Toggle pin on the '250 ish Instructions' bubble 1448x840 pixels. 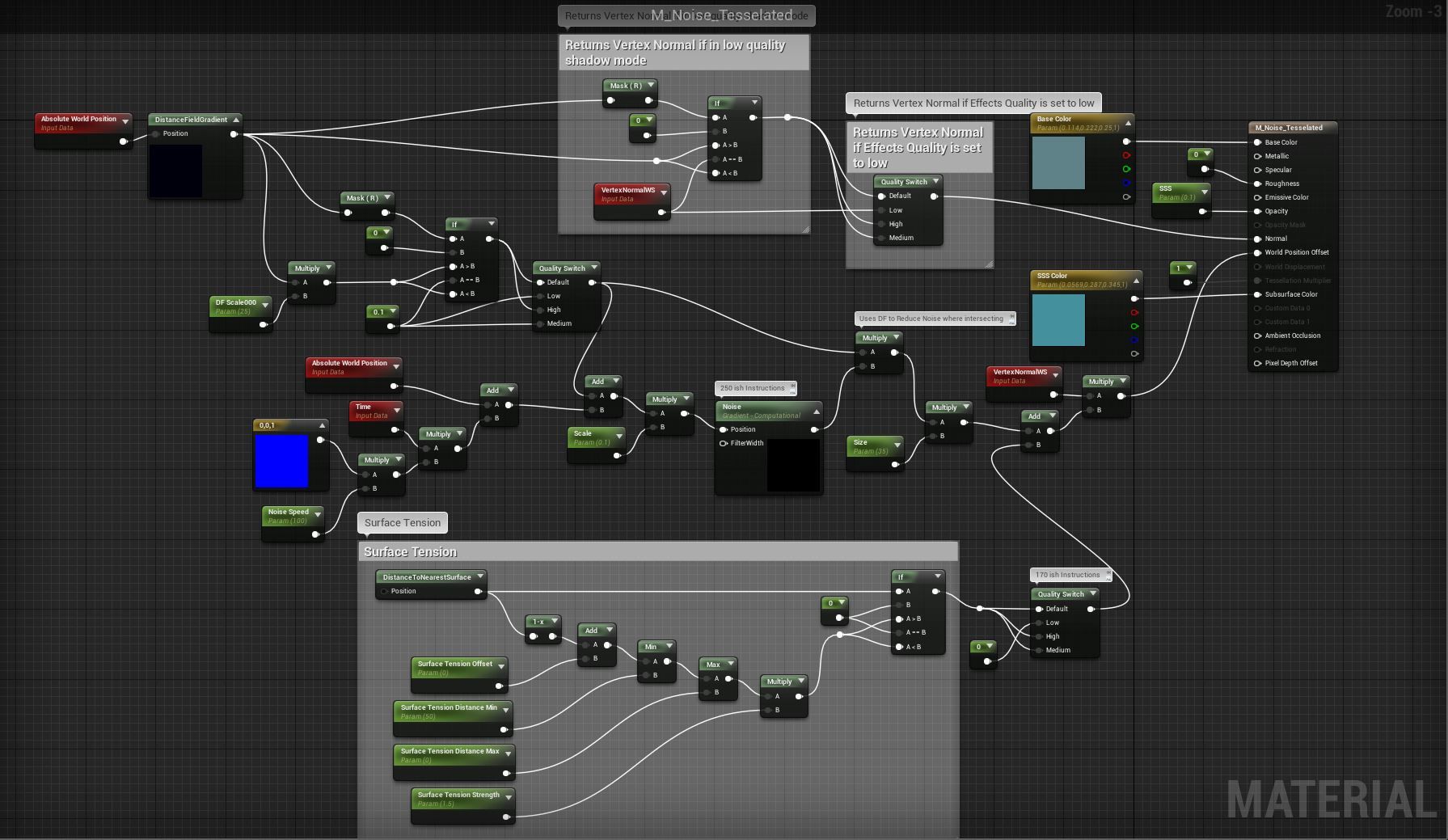tap(792, 387)
